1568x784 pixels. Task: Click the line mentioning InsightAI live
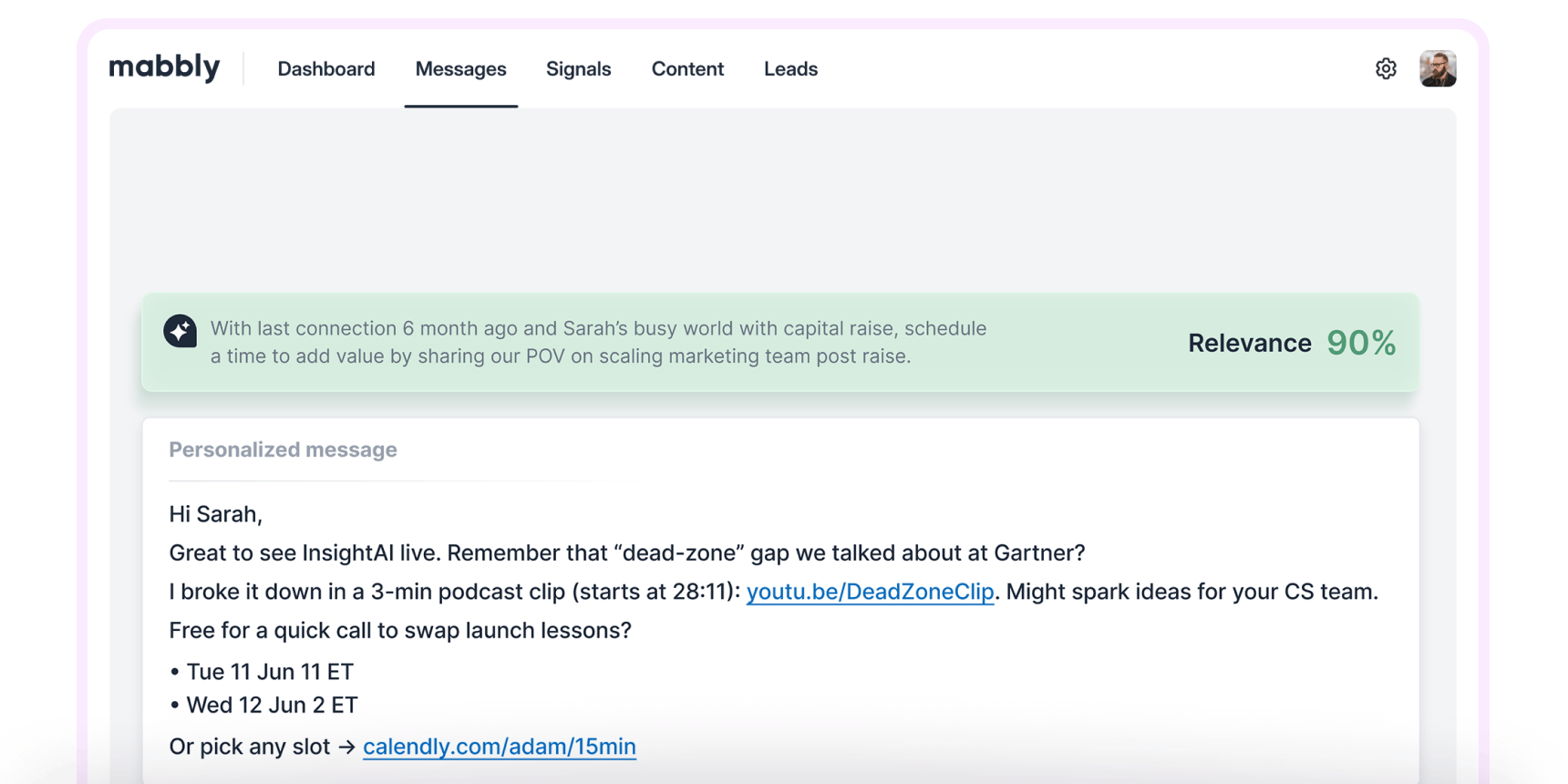(x=626, y=553)
